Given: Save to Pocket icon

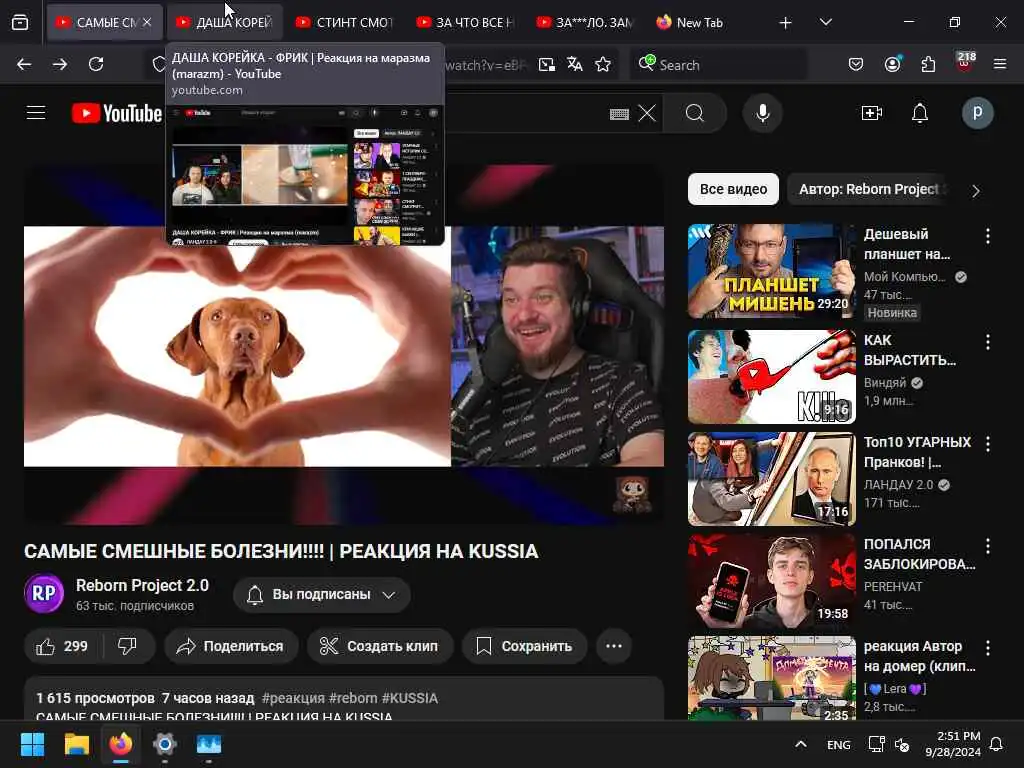Looking at the screenshot, I should click(856, 64).
